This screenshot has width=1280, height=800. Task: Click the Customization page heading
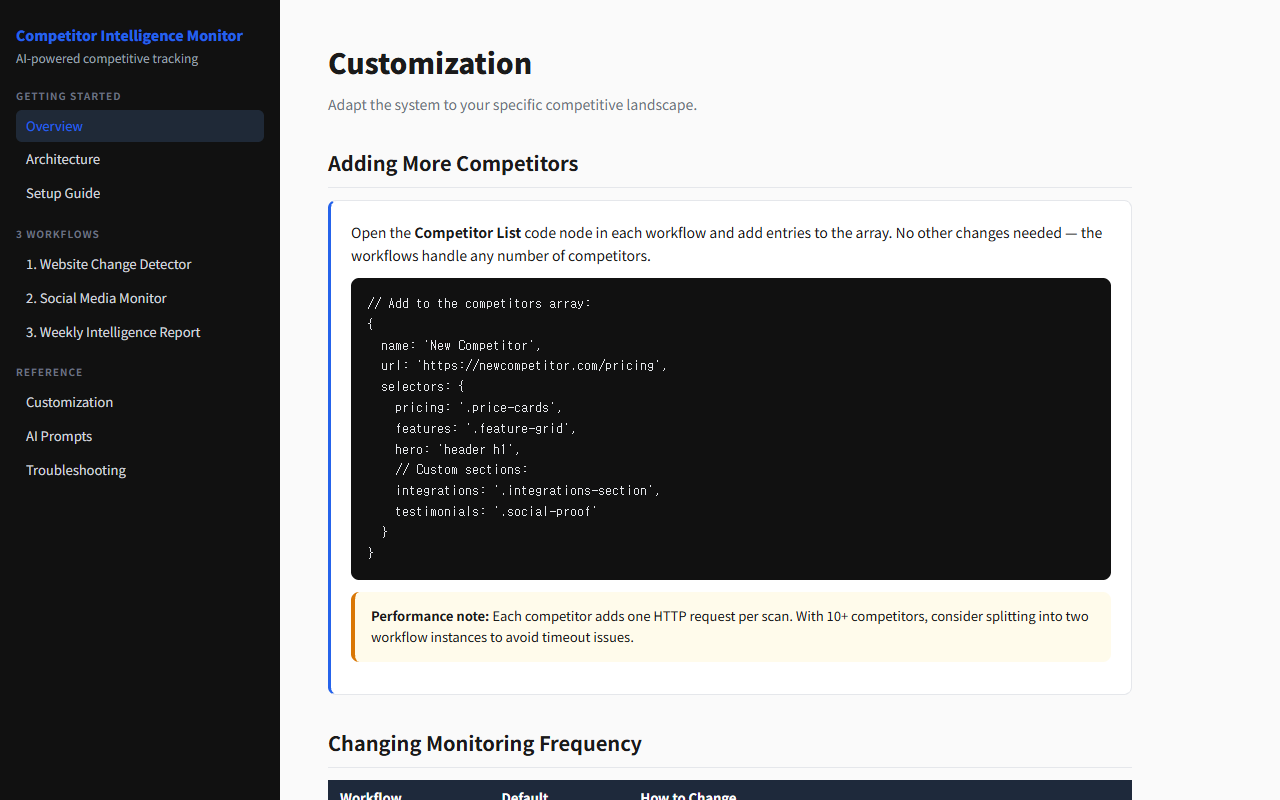430,63
